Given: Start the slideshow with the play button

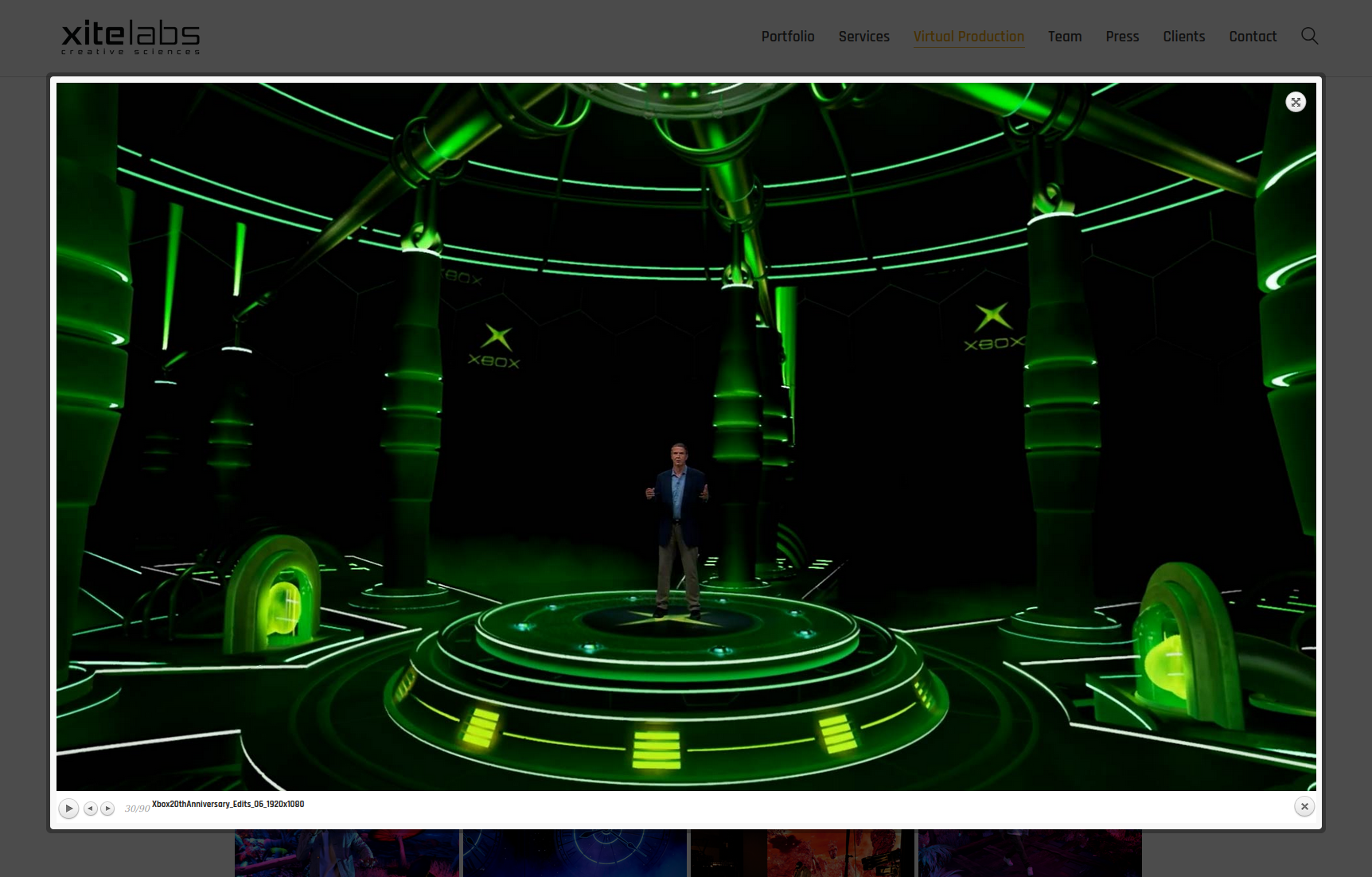Looking at the screenshot, I should click(69, 809).
